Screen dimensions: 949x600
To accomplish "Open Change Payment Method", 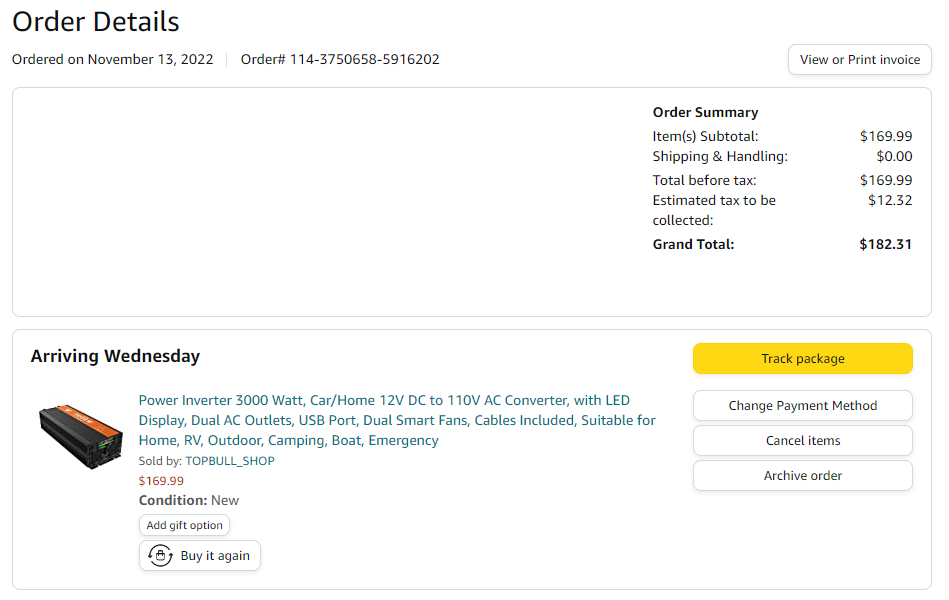I will pyautogui.click(x=802, y=406).
